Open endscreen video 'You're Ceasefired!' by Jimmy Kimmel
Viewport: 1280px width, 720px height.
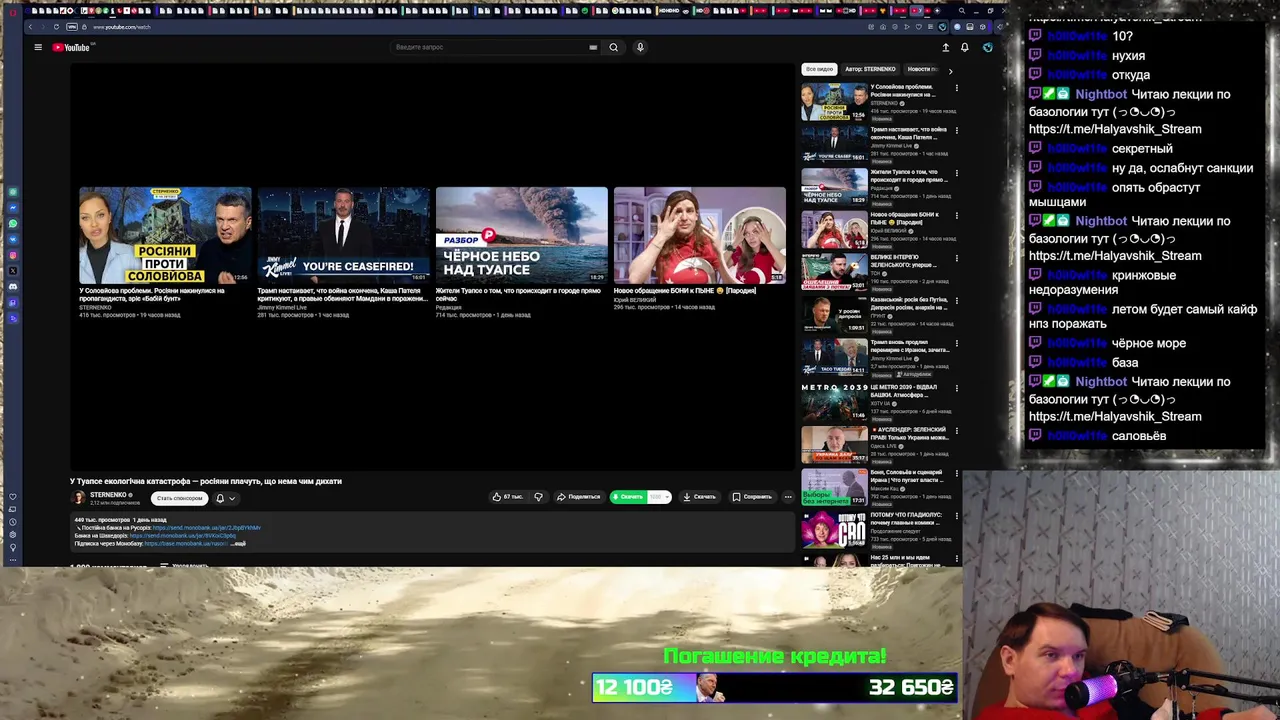pos(343,235)
